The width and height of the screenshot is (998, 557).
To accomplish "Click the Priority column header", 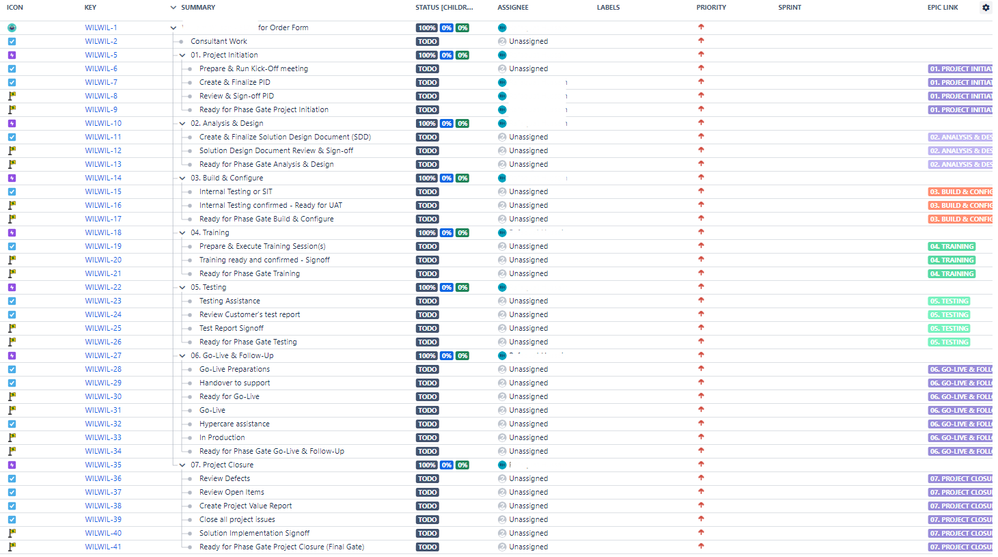I will (x=711, y=8).
